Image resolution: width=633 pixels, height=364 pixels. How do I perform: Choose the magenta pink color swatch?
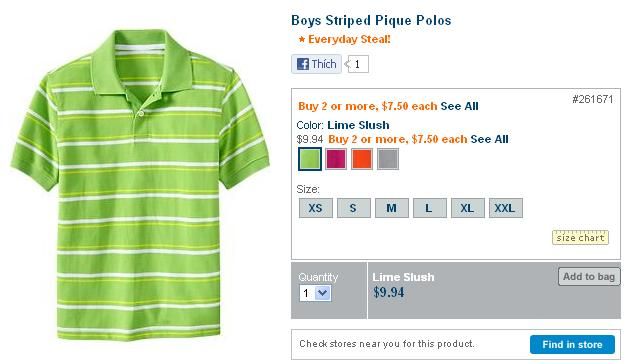pos(336,159)
